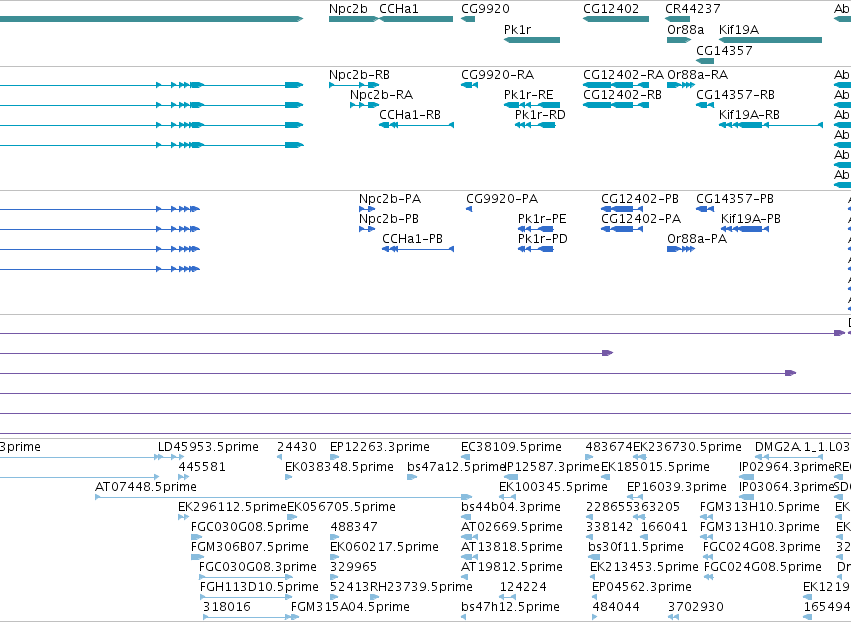Click protein Npc2b-PA
The height and width of the screenshot is (622, 851).
[390, 199]
